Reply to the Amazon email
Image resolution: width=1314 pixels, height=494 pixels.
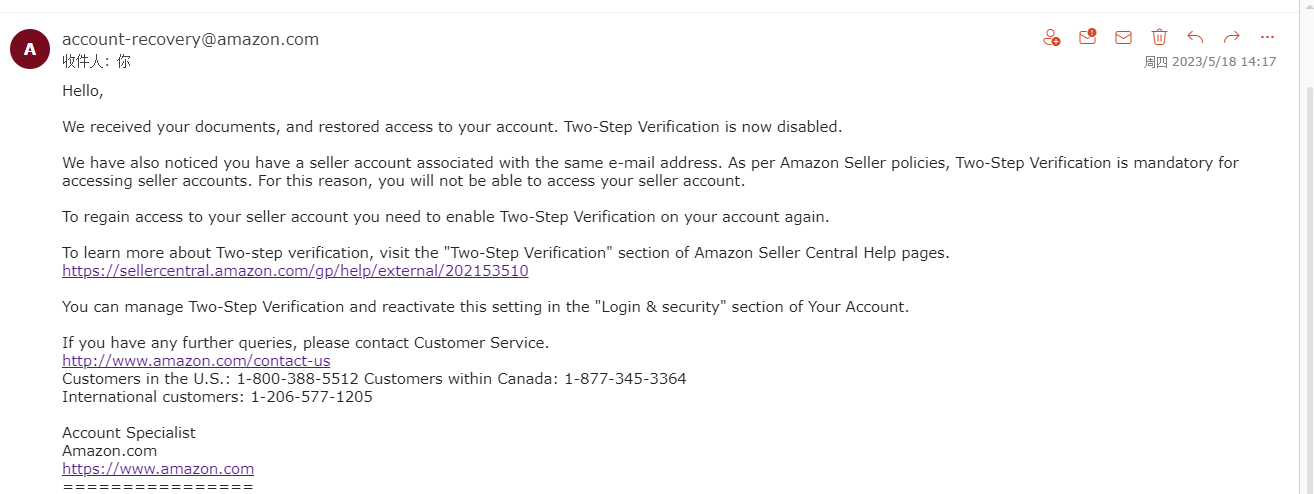click(x=1195, y=37)
